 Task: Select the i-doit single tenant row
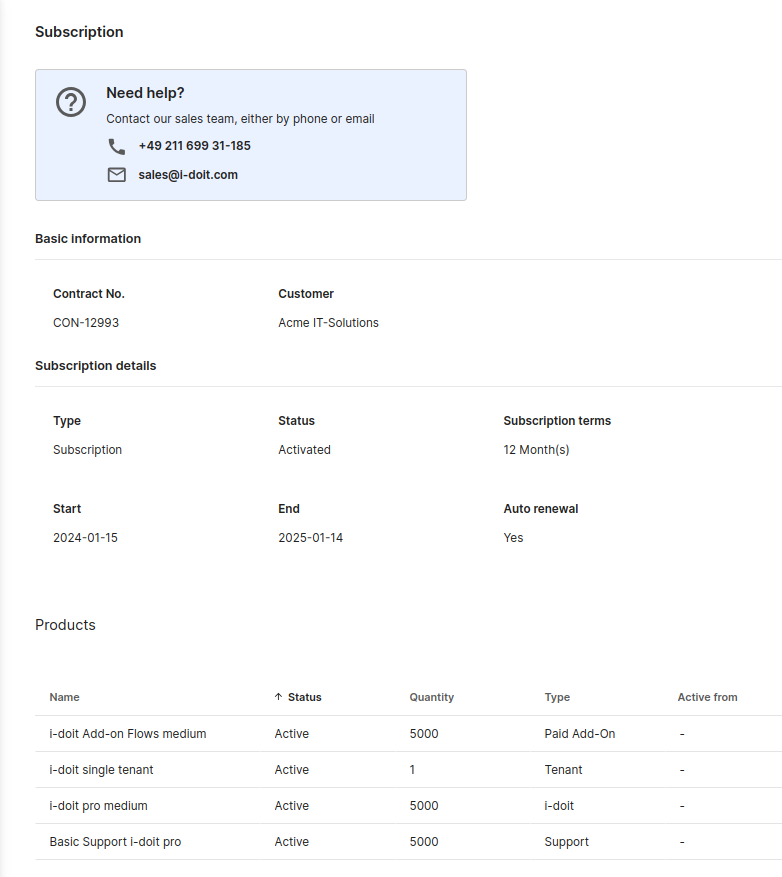click(x=101, y=770)
